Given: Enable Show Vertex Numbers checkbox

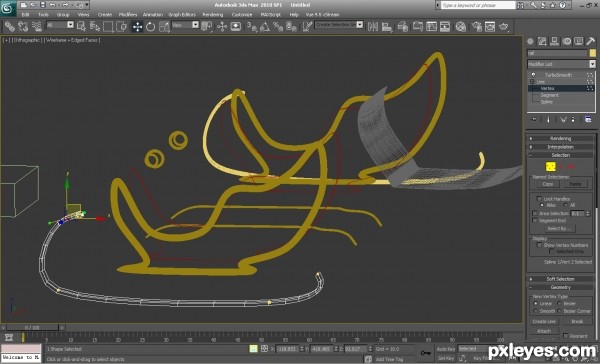Looking at the screenshot, I should point(539,245).
